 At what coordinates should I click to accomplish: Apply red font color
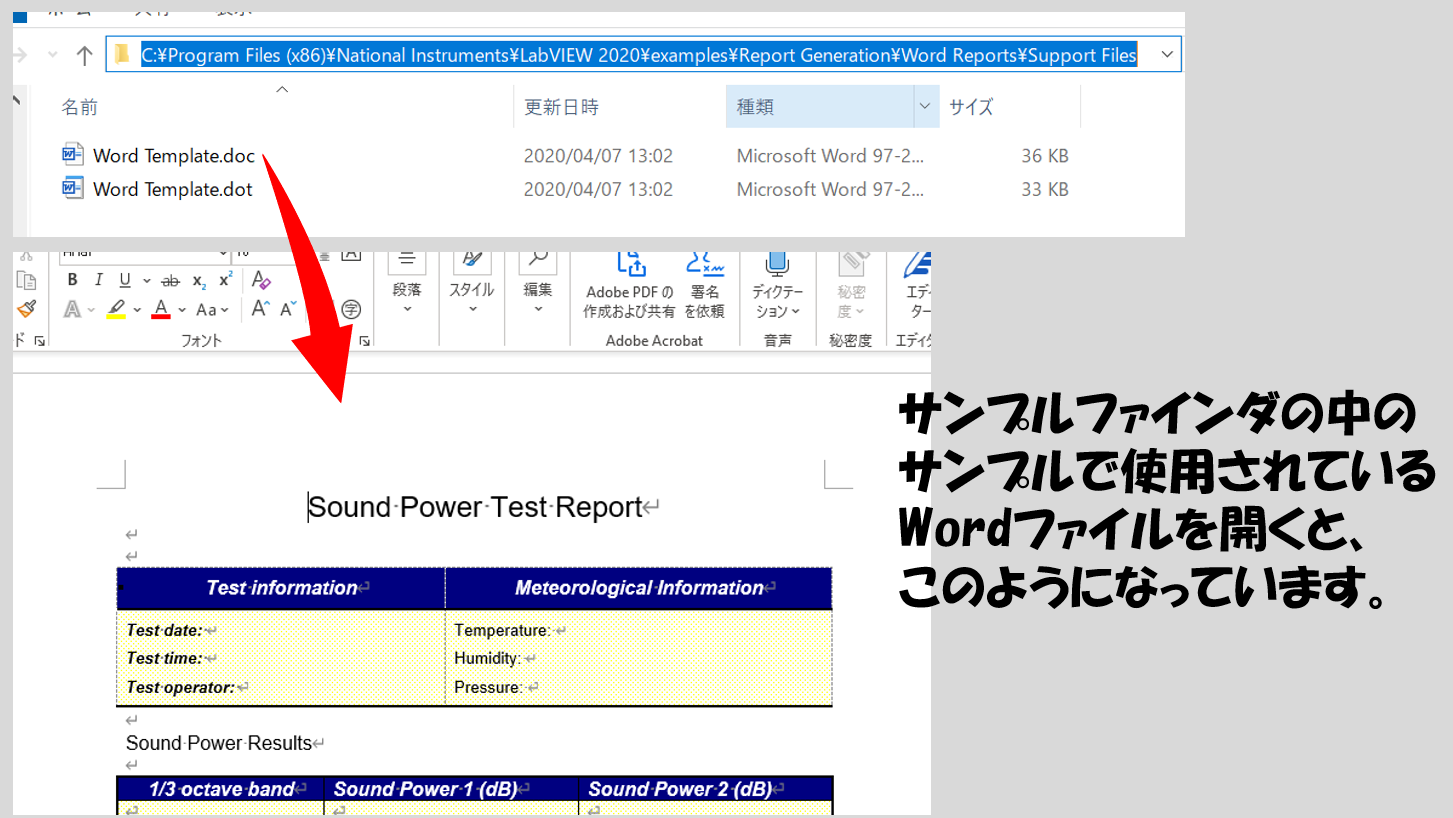(x=161, y=310)
